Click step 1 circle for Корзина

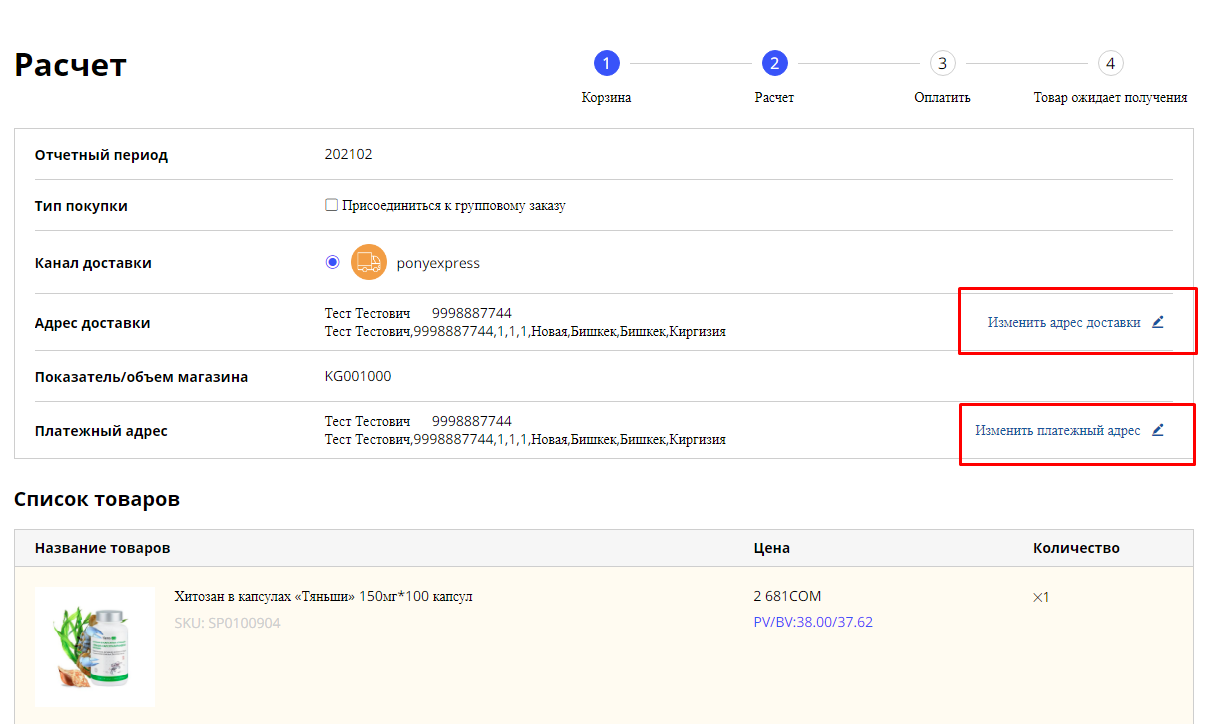tap(606, 64)
